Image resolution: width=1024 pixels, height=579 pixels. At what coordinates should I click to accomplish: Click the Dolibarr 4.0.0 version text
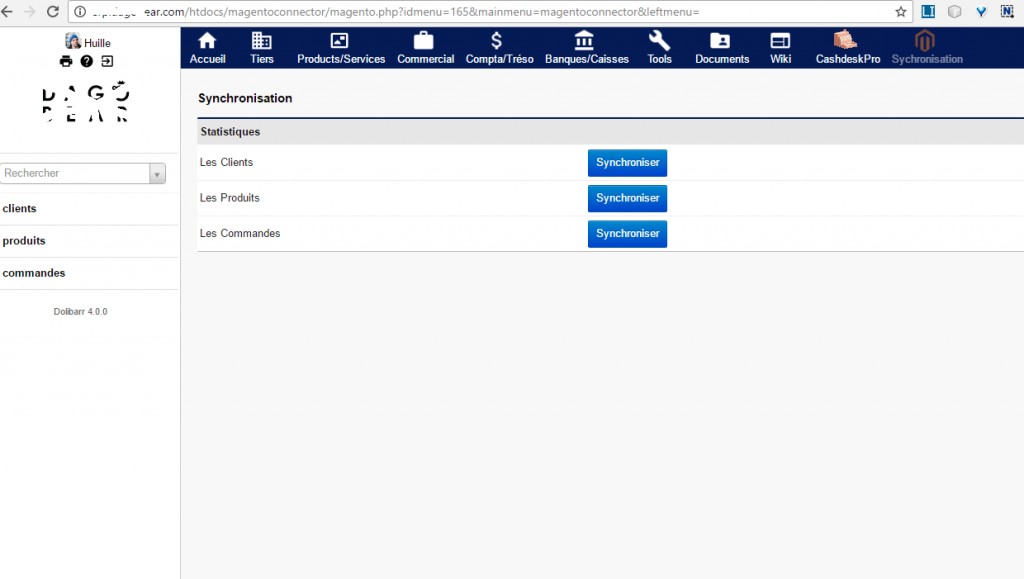pyautogui.click(x=80, y=311)
